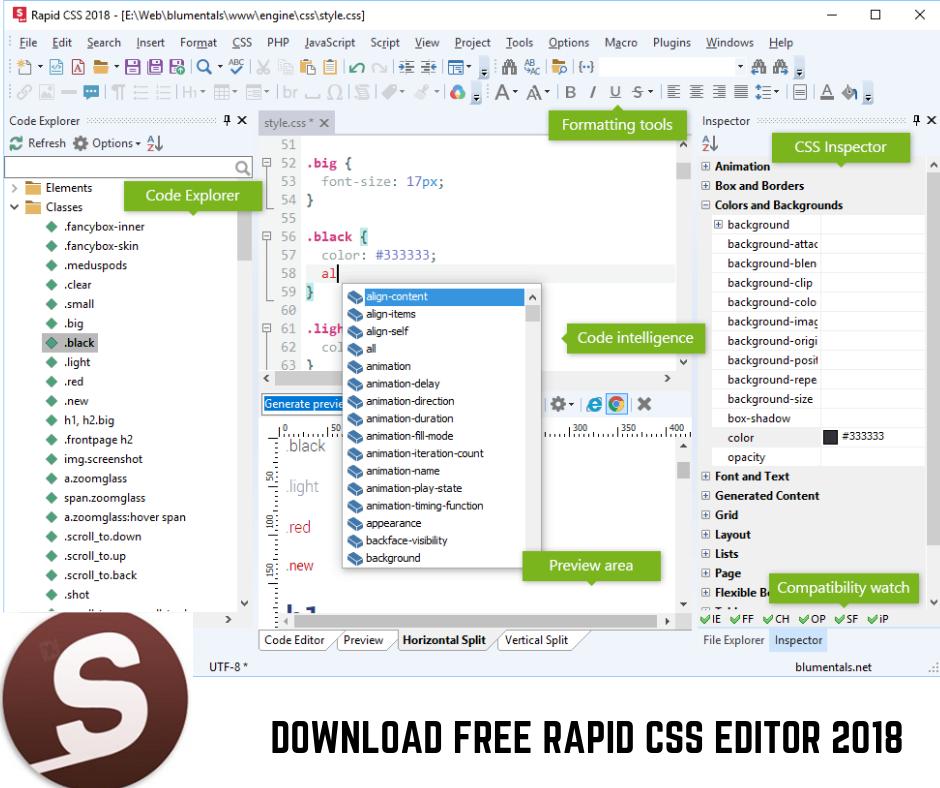Toggle alphabetical sort in Inspector
This screenshot has width=940, height=788.
[710, 143]
